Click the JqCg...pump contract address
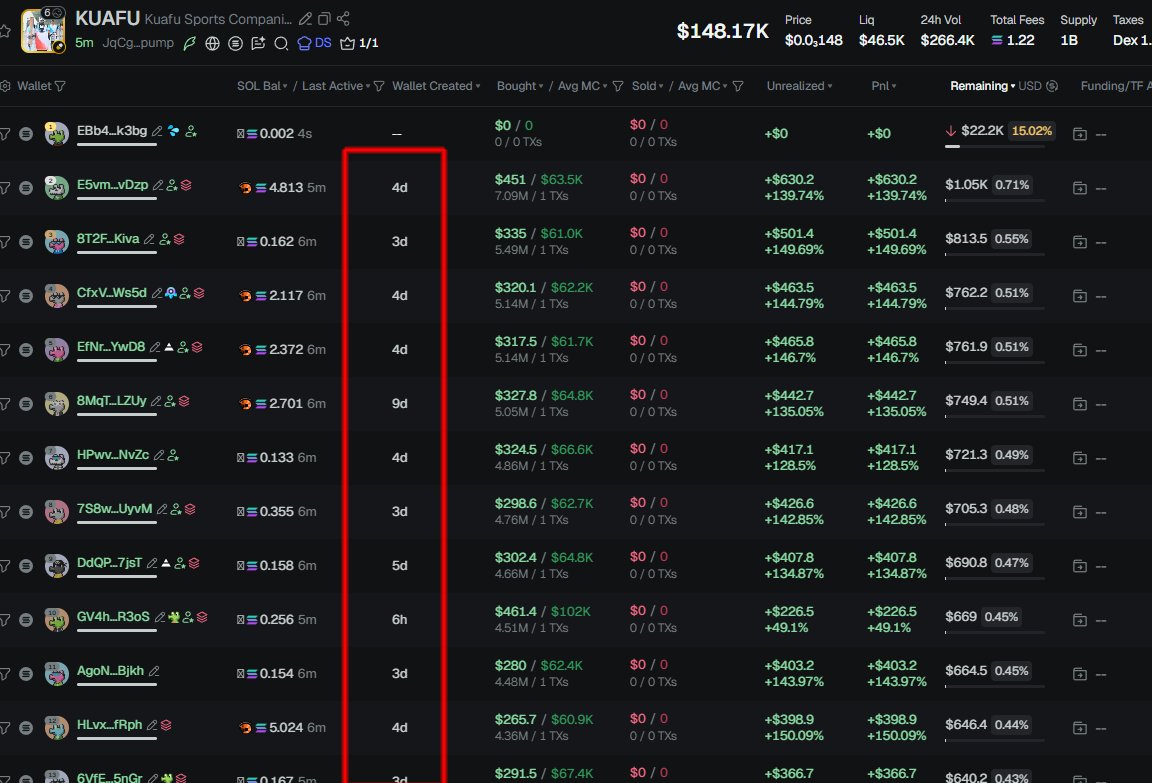Viewport: 1152px width, 783px height. pos(139,43)
